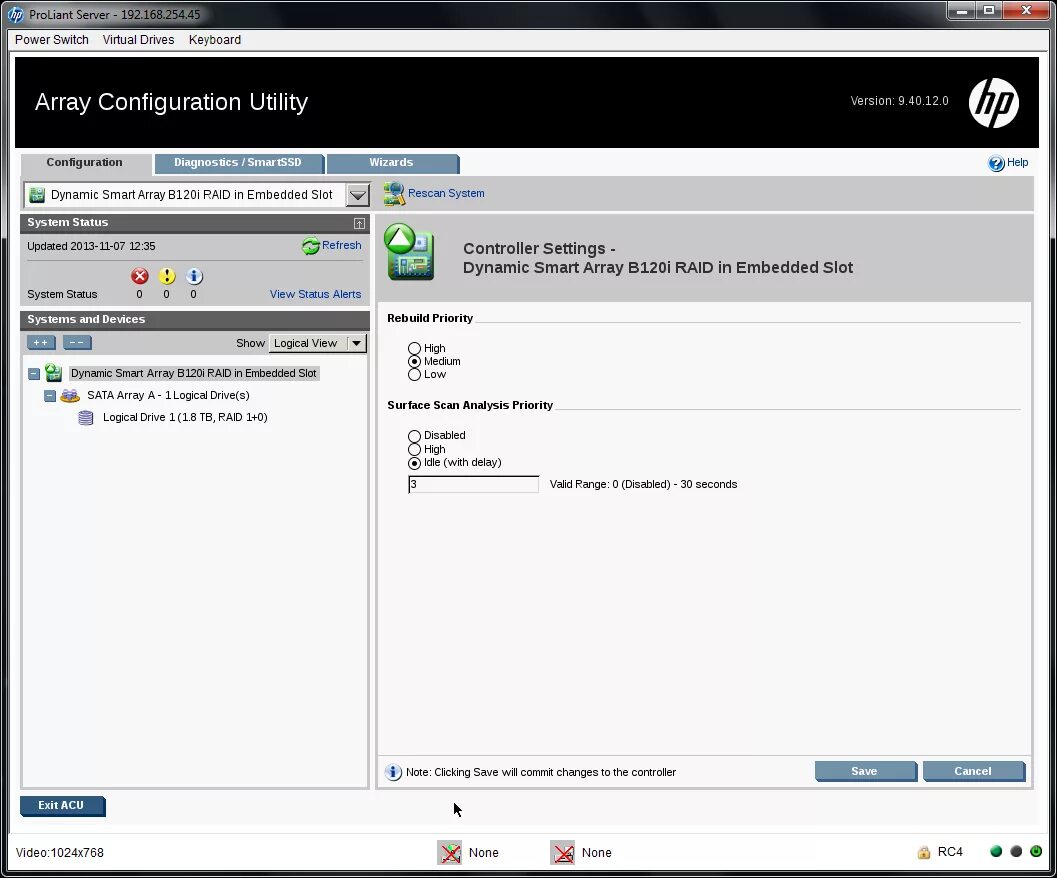
Task: Switch to the Diagnostics / SmartSSD tab
Action: pos(238,163)
